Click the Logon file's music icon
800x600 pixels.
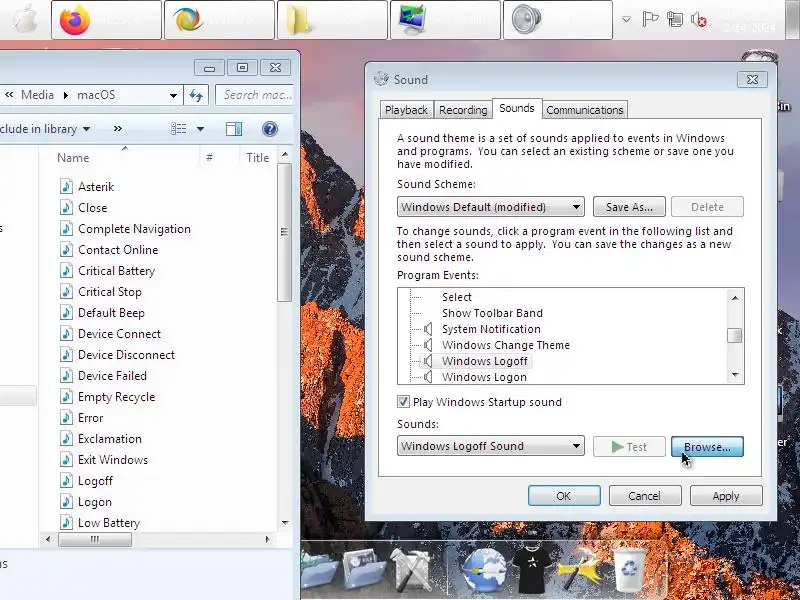(66, 501)
